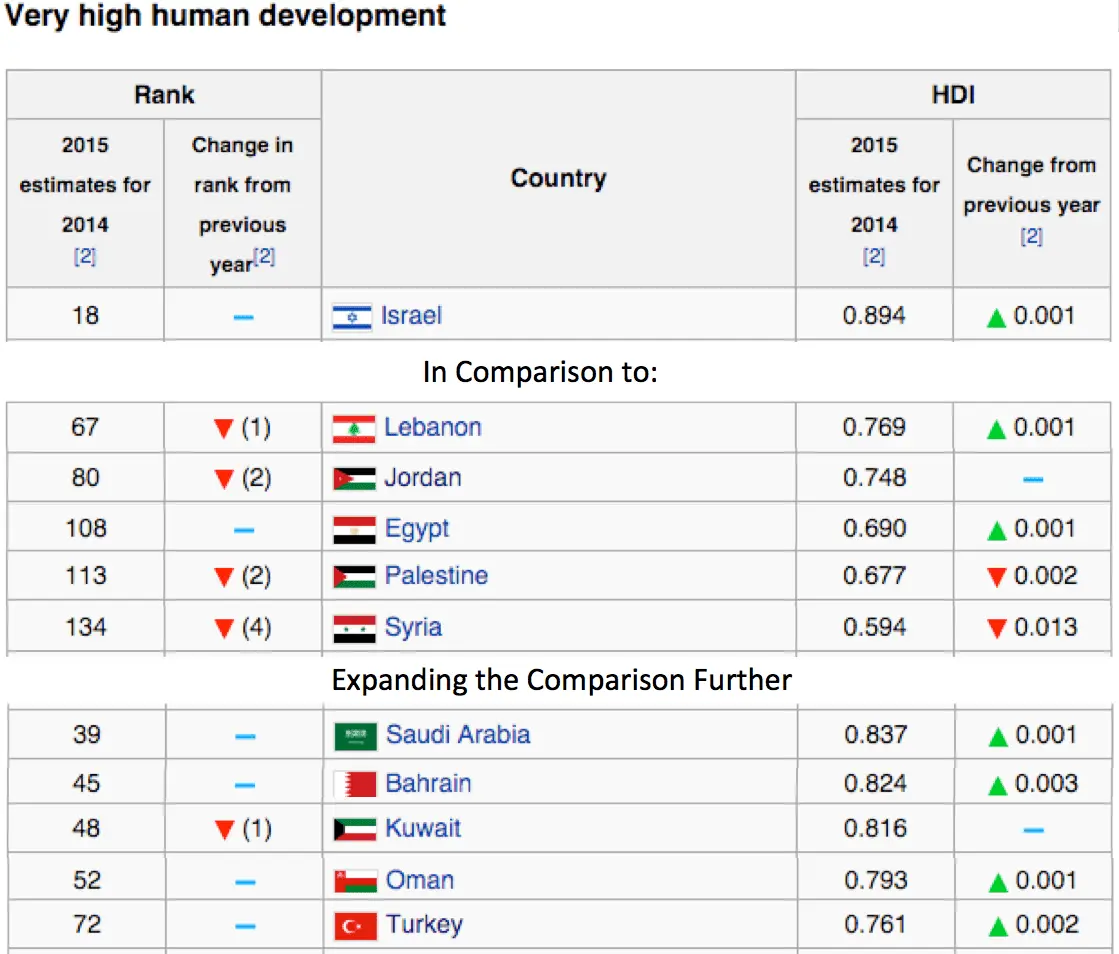1119x954 pixels.
Task: Click the Jordan flag icon
Action: pos(354,479)
